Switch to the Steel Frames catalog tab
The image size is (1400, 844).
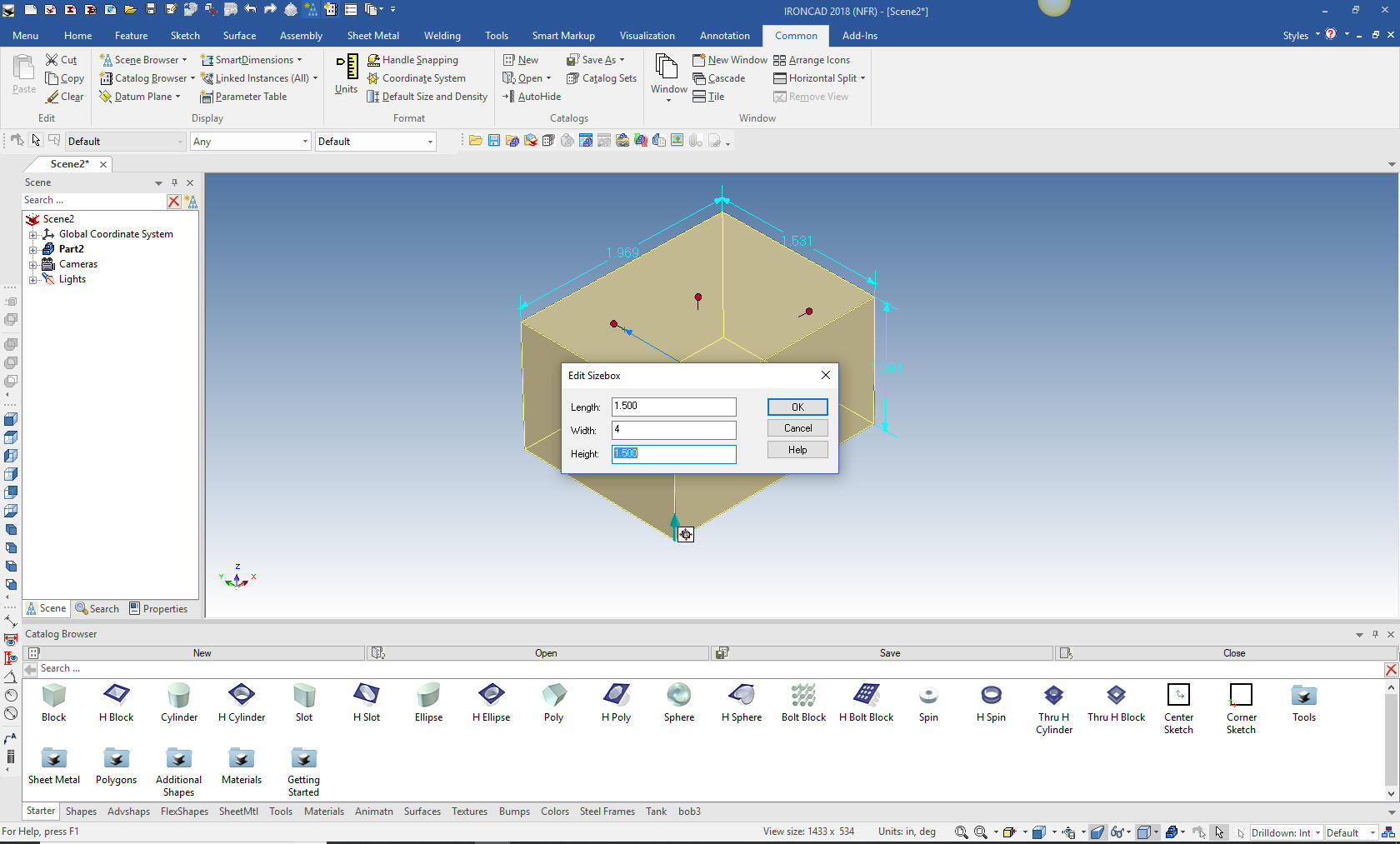[607, 812]
